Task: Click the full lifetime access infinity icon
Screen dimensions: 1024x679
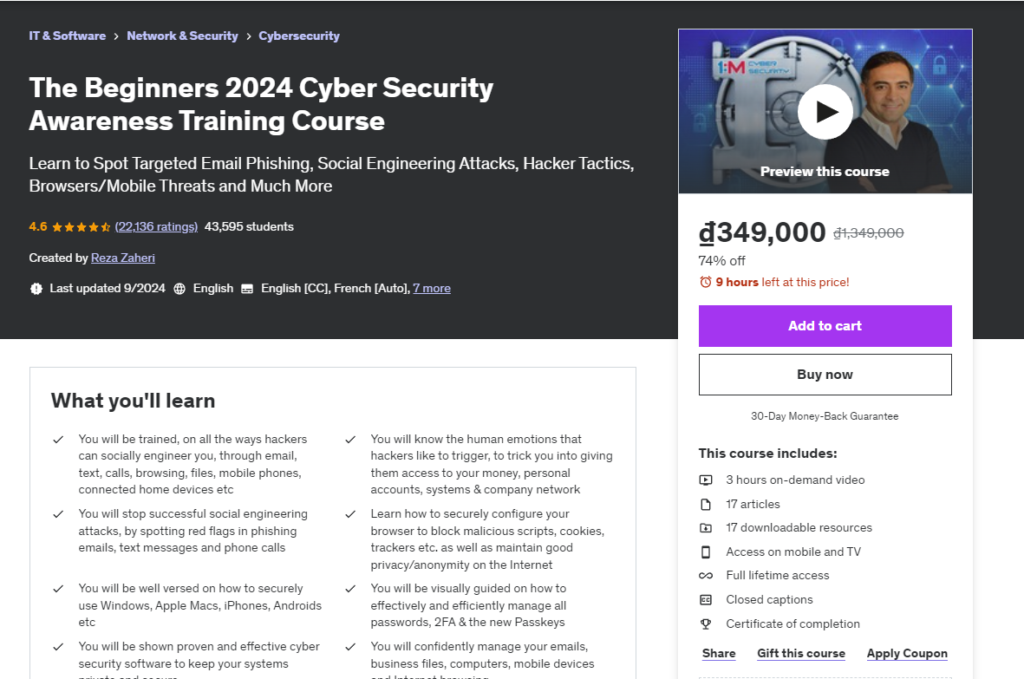Action: point(706,575)
